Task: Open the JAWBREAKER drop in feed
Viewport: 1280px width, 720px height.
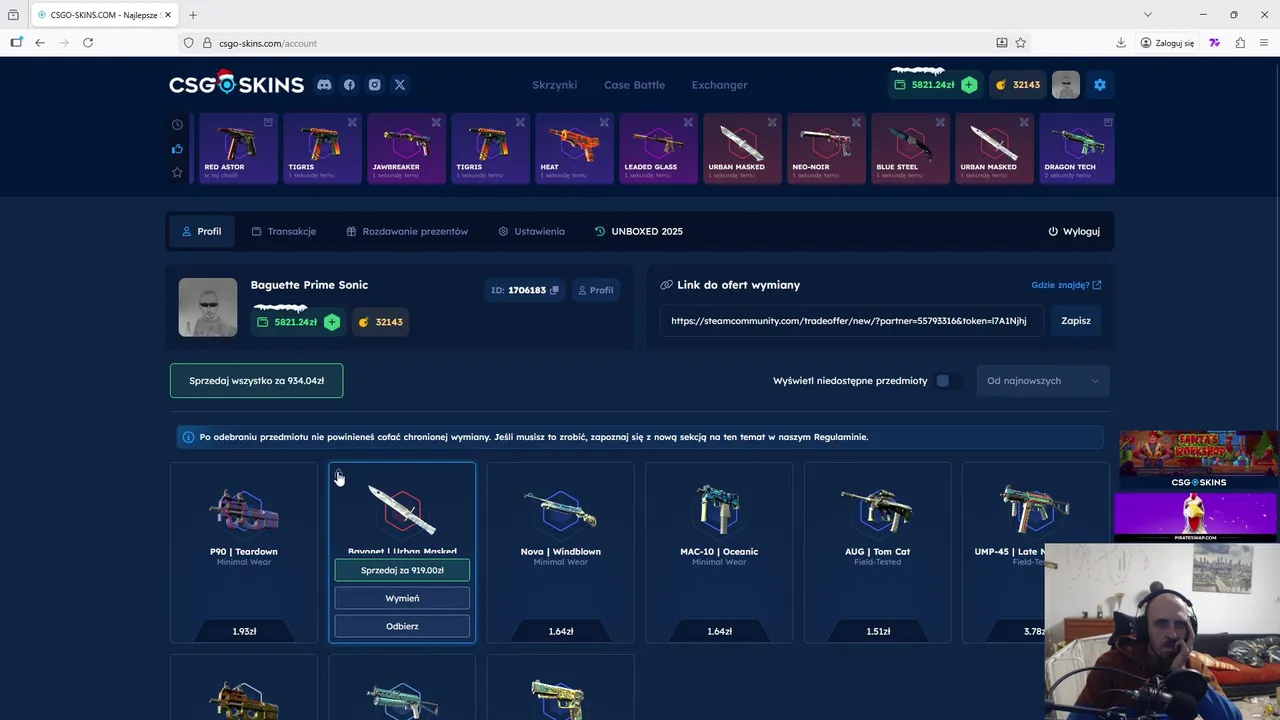Action: point(407,149)
